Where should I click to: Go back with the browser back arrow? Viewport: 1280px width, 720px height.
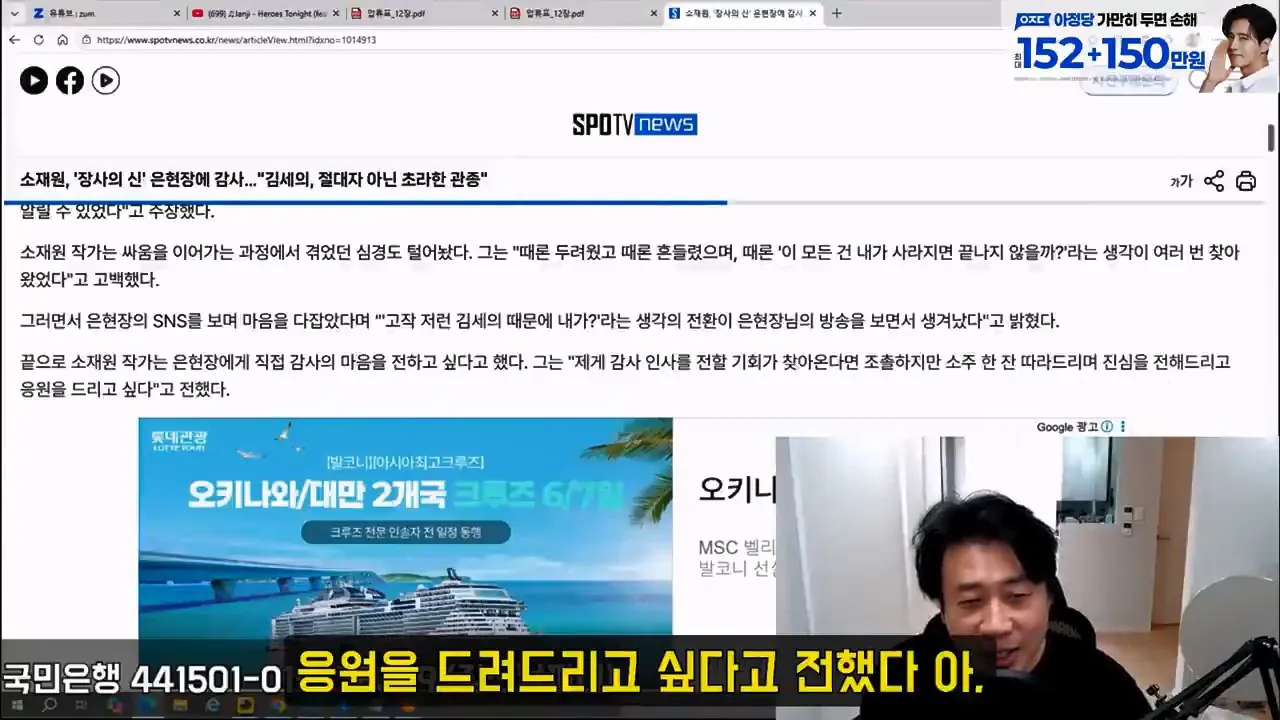[14, 40]
